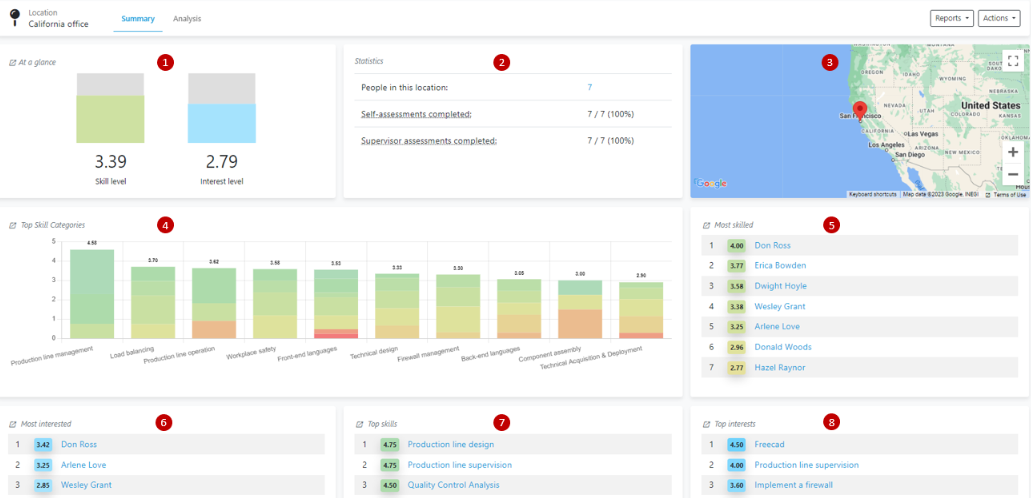Click the edit icon next to Top skills
Screen dimensions: 1031x498
click(359, 424)
